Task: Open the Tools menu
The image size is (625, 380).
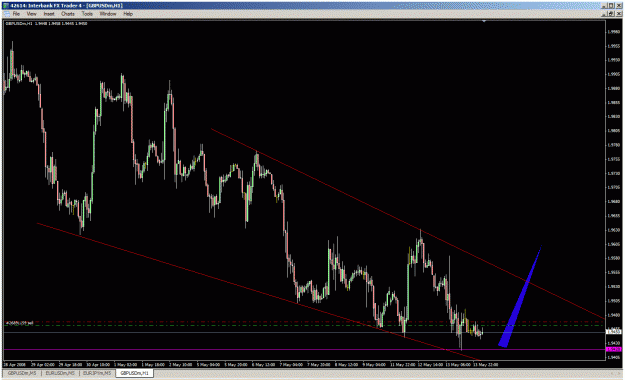Action: [x=87, y=14]
